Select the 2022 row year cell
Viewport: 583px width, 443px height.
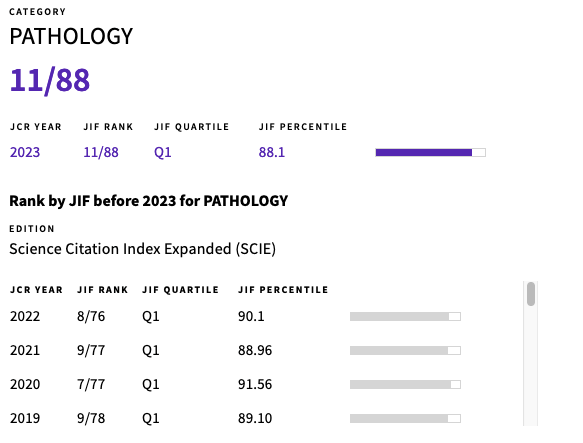tap(25, 316)
